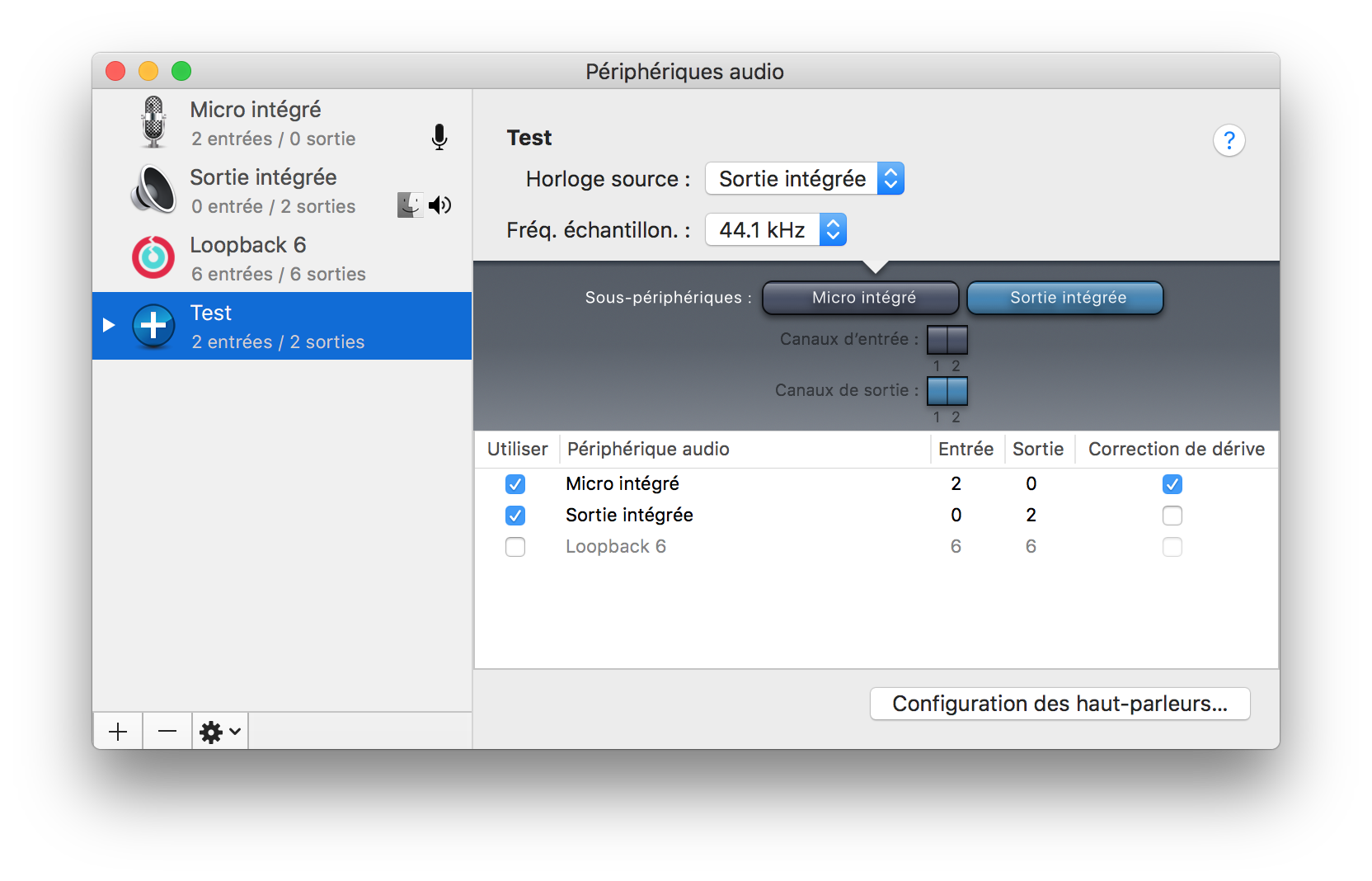1372x881 pixels.
Task: Click the Périphérique audio column header
Action: click(648, 449)
